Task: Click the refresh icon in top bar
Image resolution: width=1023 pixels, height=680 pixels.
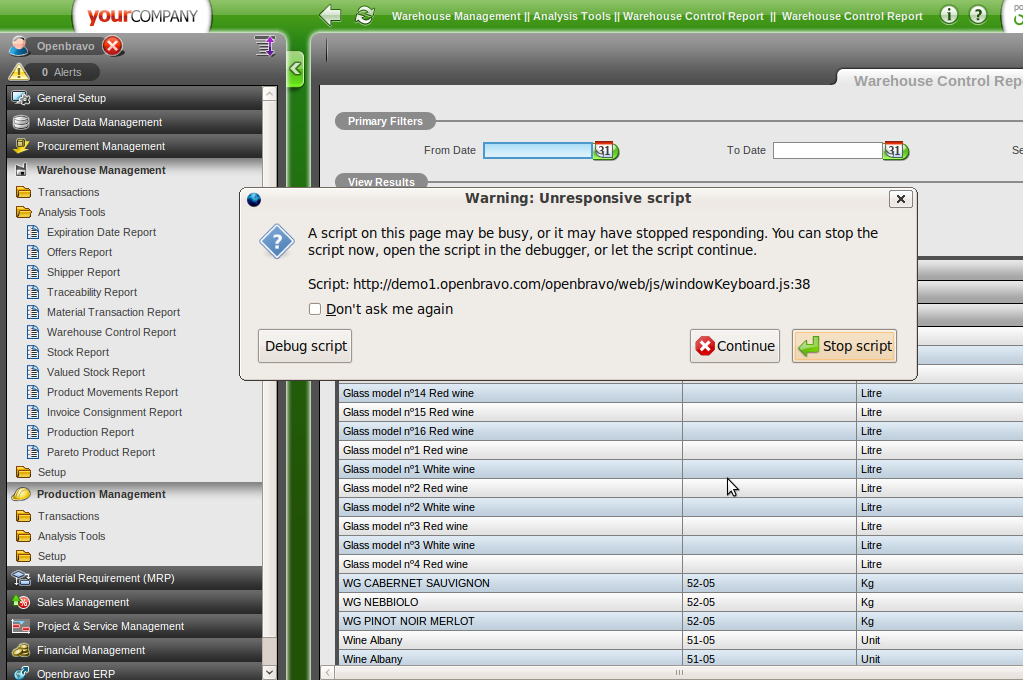Action: click(365, 15)
